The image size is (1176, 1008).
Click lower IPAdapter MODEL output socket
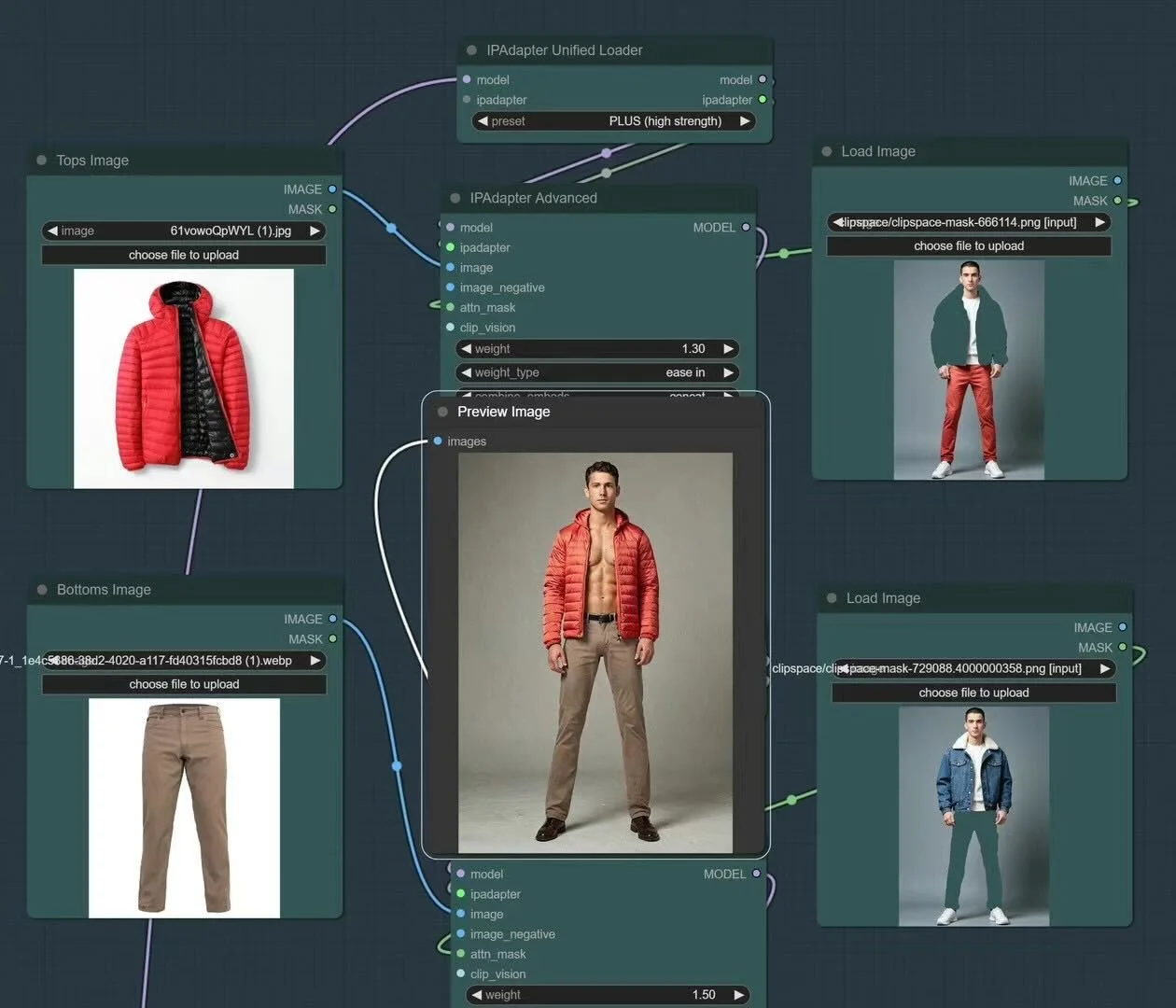click(756, 875)
